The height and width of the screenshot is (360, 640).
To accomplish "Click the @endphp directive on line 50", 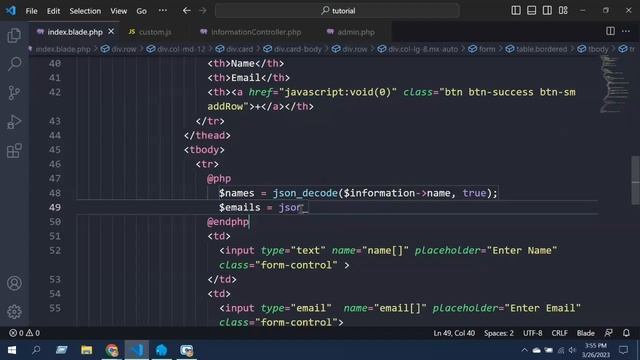I will pos(228,222).
